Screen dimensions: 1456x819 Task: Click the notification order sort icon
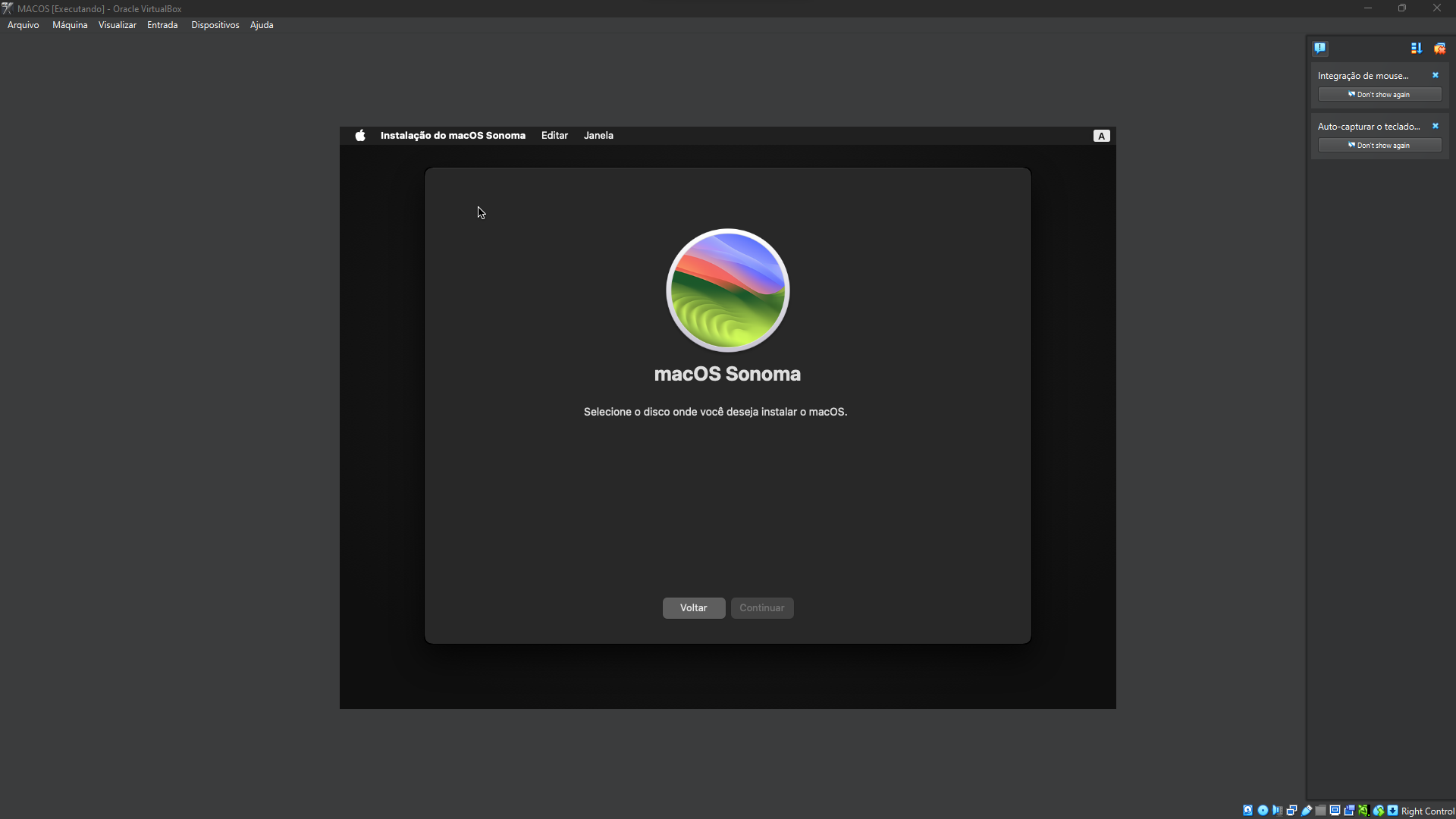coord(1416,48)
